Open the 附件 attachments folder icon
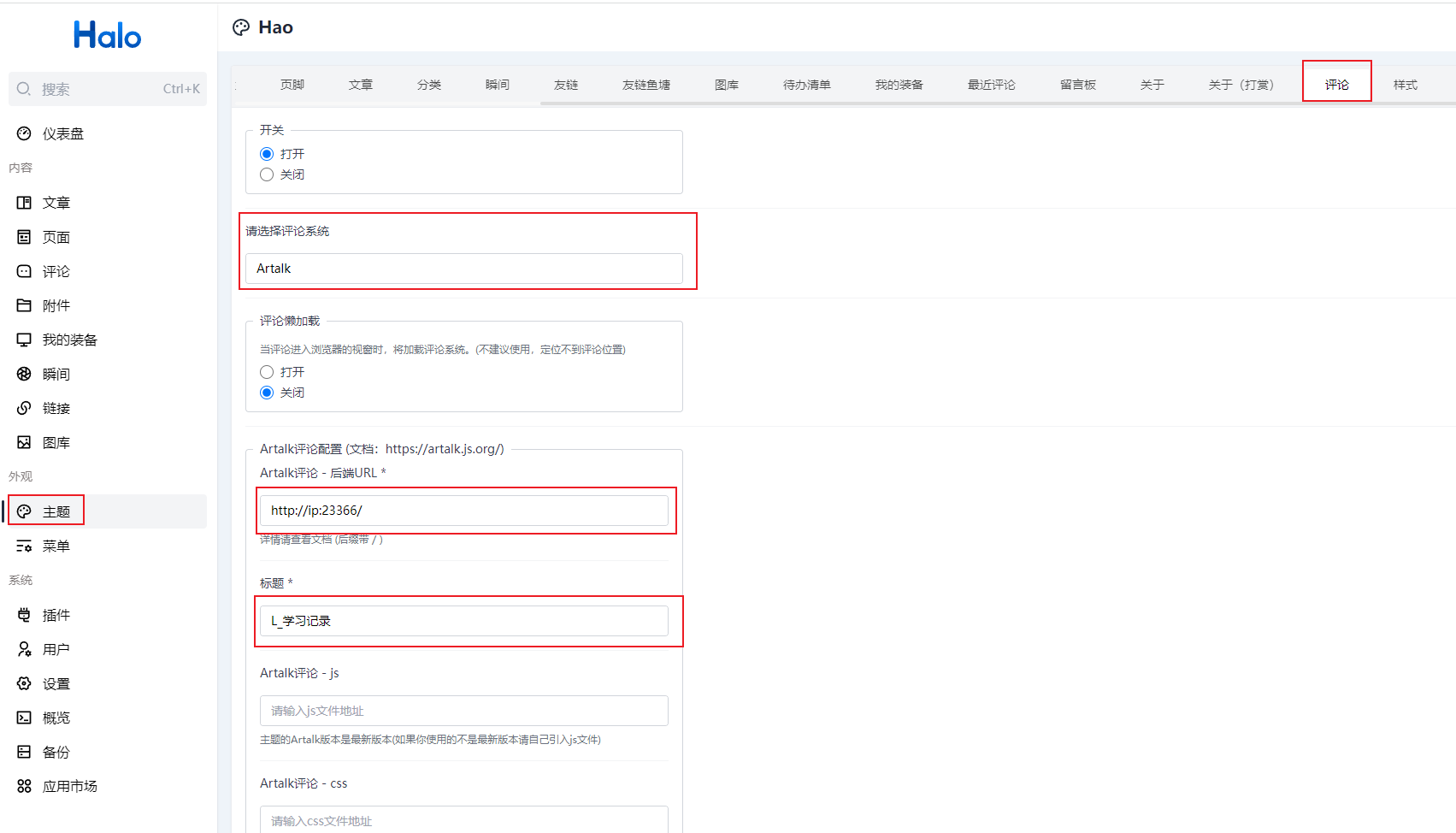 click(24, 305)
